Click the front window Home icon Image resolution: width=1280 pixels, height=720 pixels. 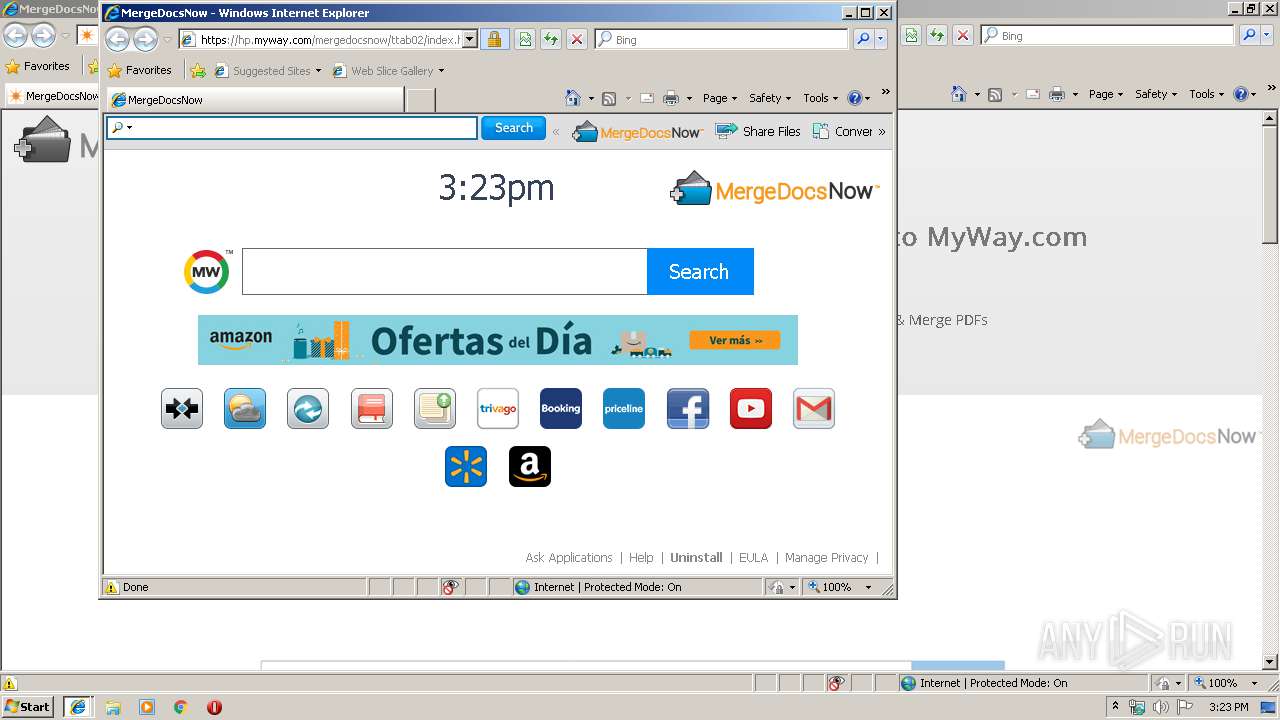(573, 98)
